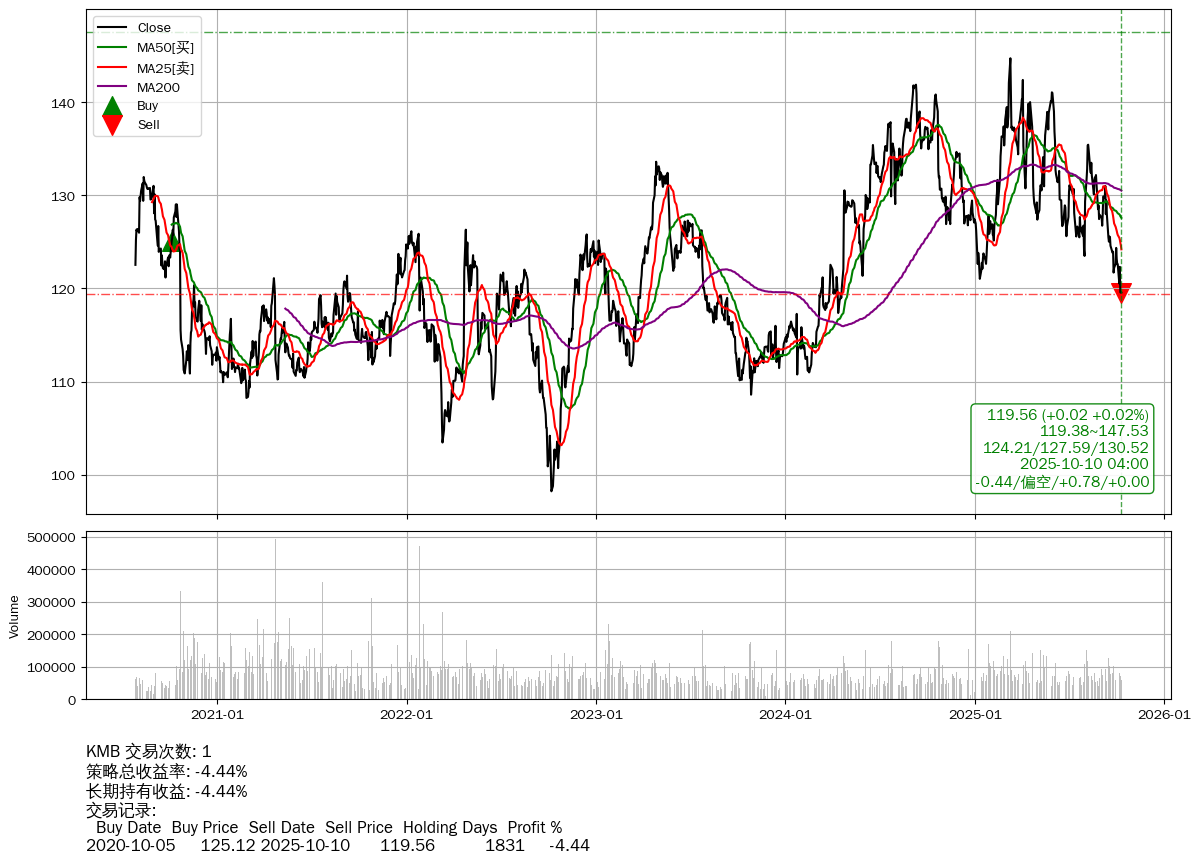Click the 119.56 price line in info box
Image resolution: width=1201 pixels, height=863 pixels.
click(x=1067, y=414)
